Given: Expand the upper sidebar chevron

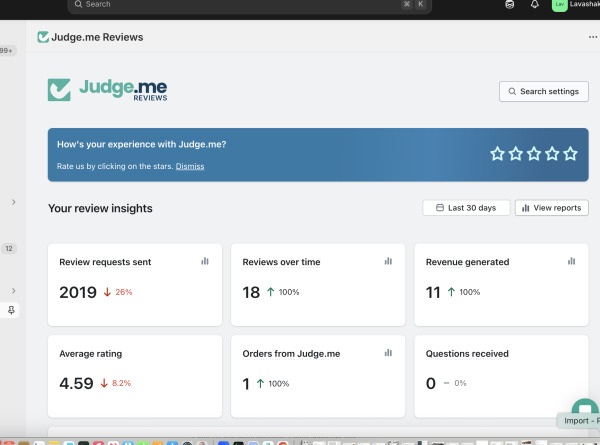Looking at the screenshot, I should (13, 202).
